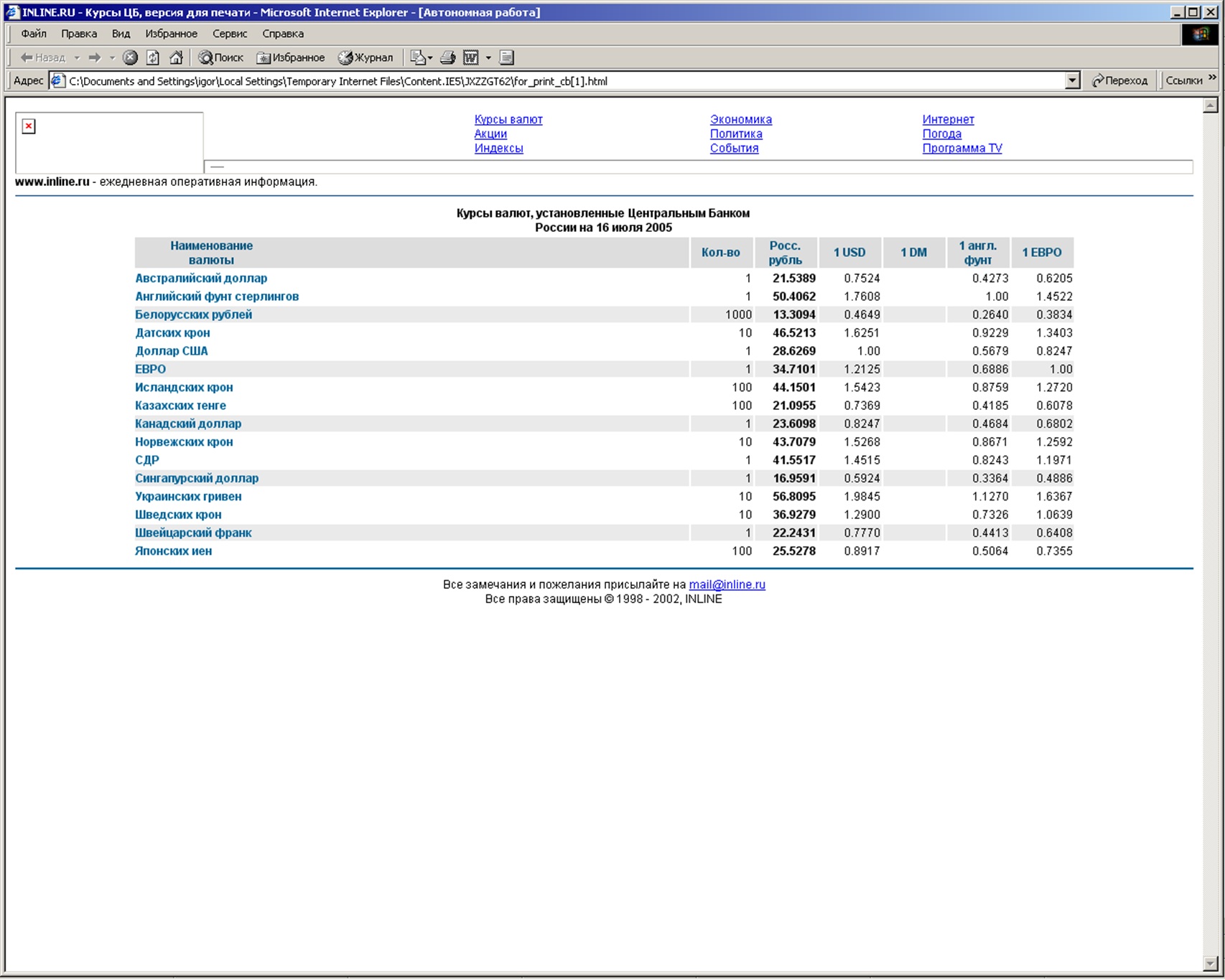
Task: Select Доллар США currency name
Action: (171, 351)
